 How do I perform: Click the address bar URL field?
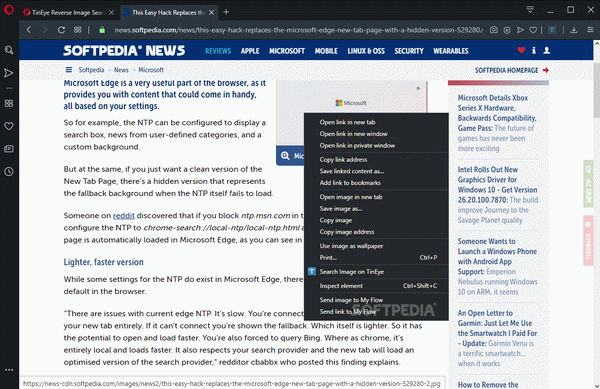298,30
